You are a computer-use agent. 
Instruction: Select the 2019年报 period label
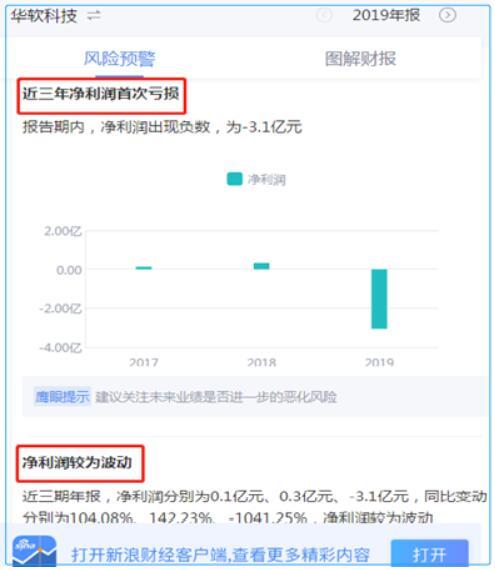[386, 15]
